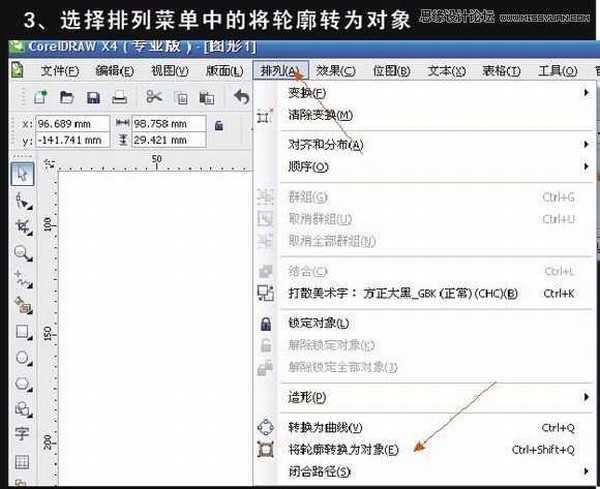This screenshot has width=600, height=489.
Task: Click 转换为曲线(V) menu entry
Action: pos(324,428)
